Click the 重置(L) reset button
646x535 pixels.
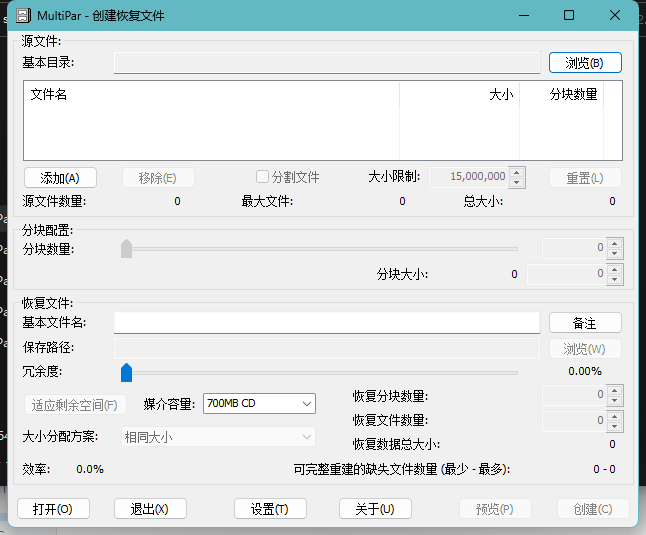(x=585, y=178)
